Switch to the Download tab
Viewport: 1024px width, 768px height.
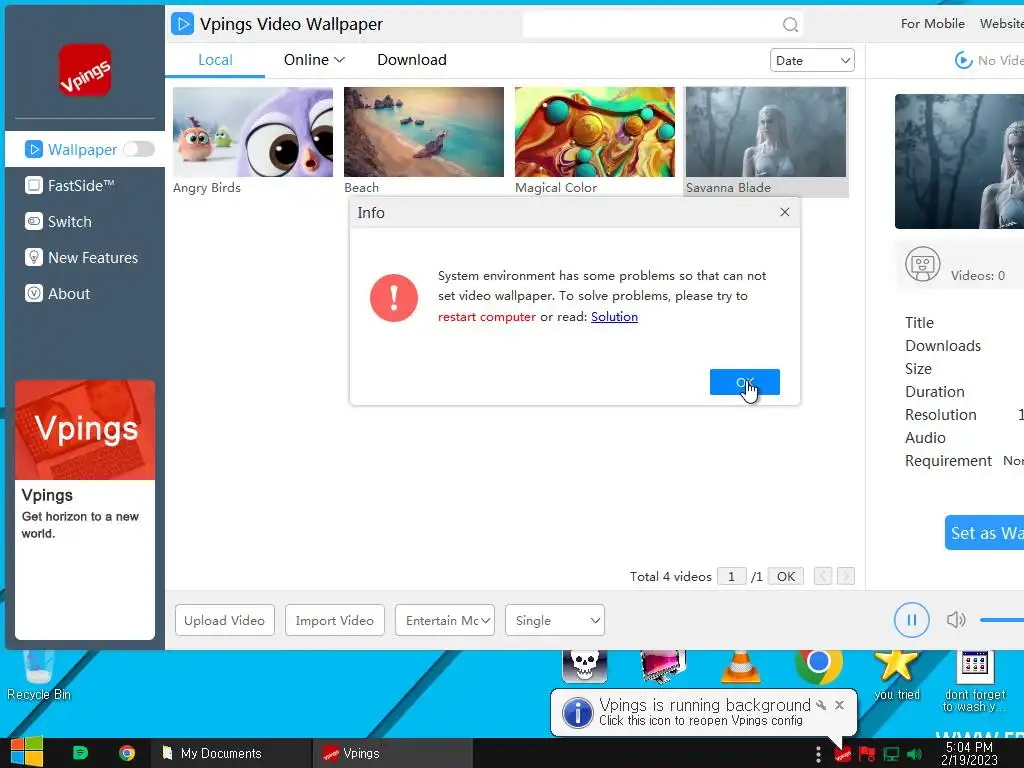coord(412,60)
